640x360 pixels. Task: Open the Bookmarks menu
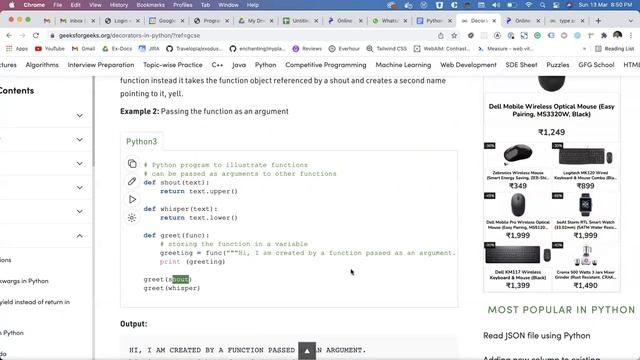point(151,5)
